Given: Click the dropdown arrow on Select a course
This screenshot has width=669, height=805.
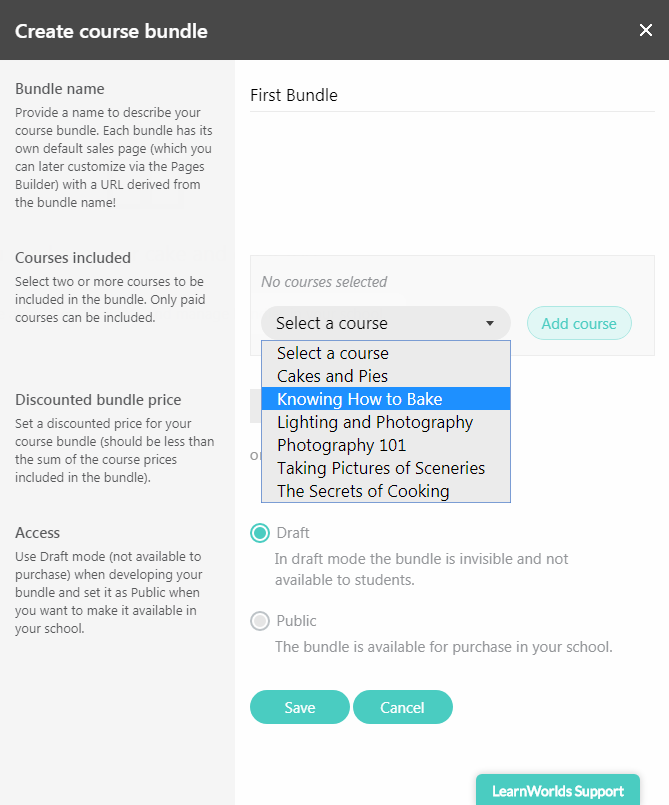Looking at the screenshot, I should (x=490, y=322).
